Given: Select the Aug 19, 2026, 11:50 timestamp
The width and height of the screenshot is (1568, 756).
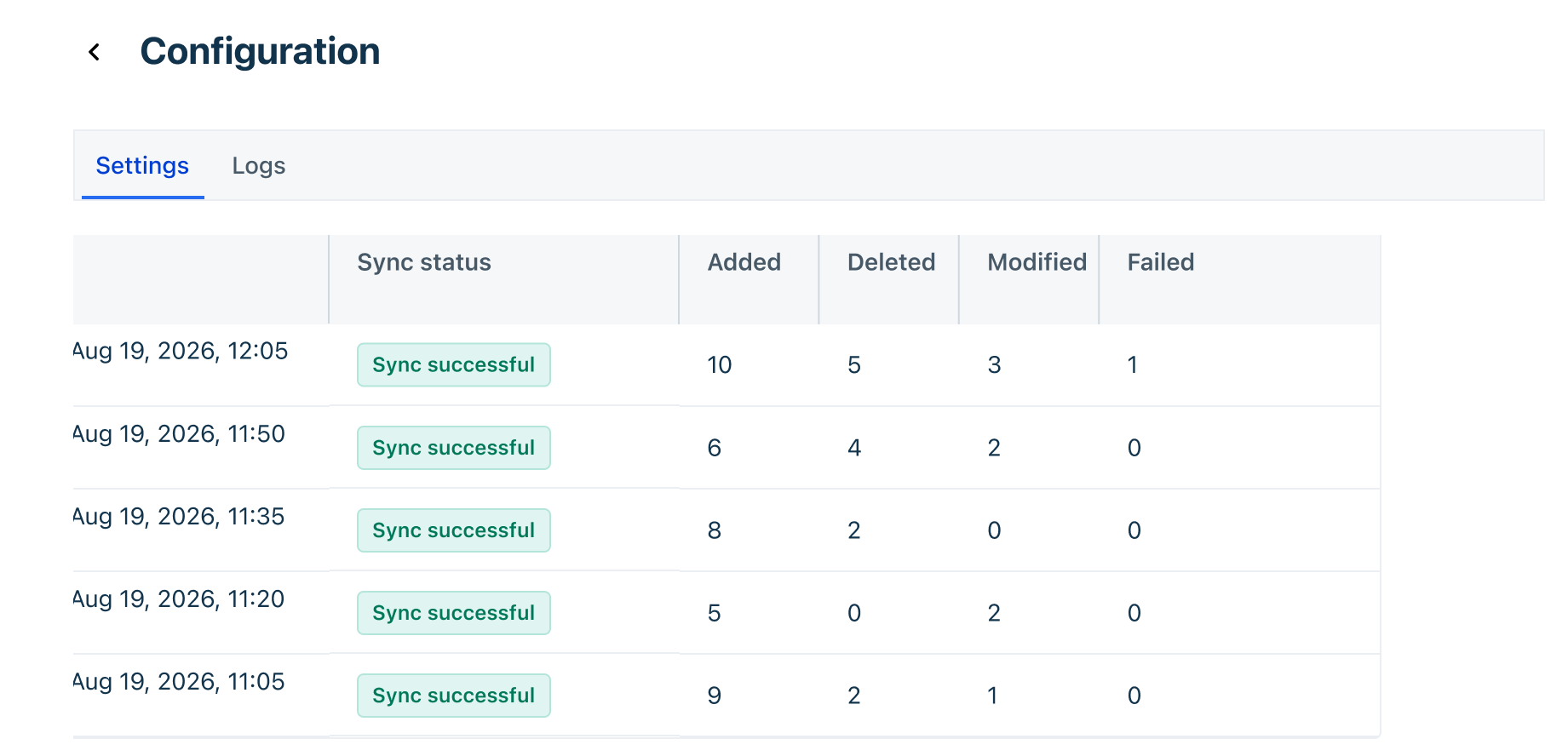Looking at the screenshot, I should pos(180,433).
